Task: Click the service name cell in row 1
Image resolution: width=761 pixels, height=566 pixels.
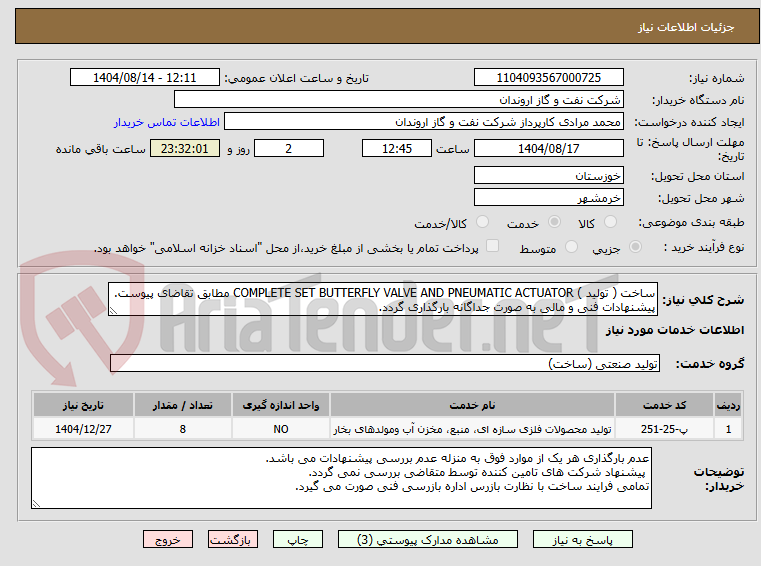Action: 472,429
